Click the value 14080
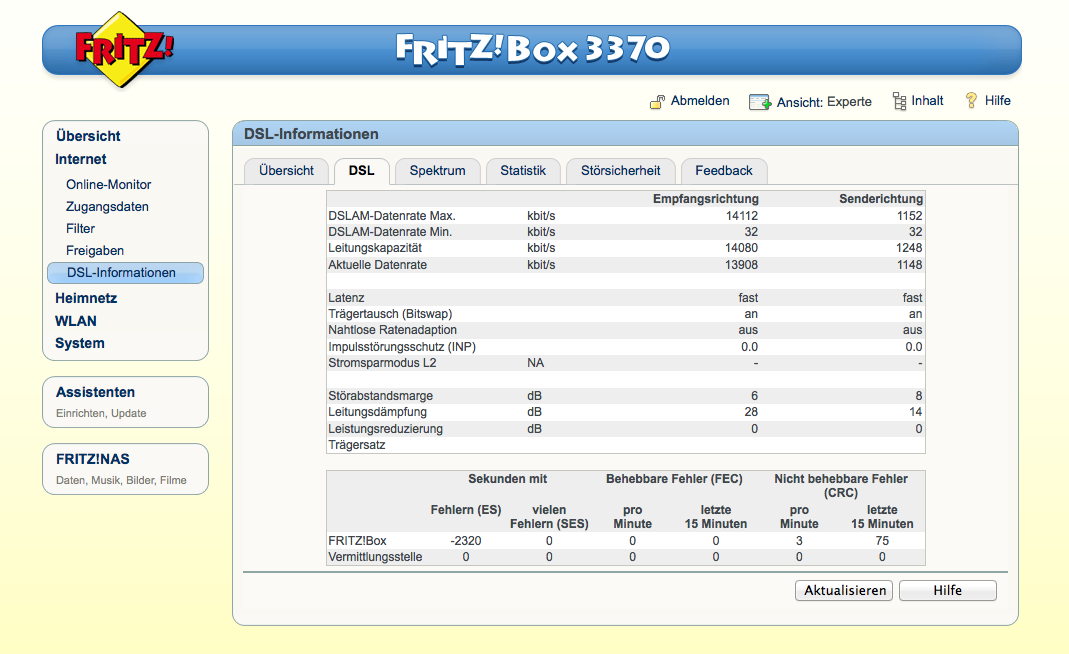This screenshot has height=654, width=1069. [x=741, y=248]
